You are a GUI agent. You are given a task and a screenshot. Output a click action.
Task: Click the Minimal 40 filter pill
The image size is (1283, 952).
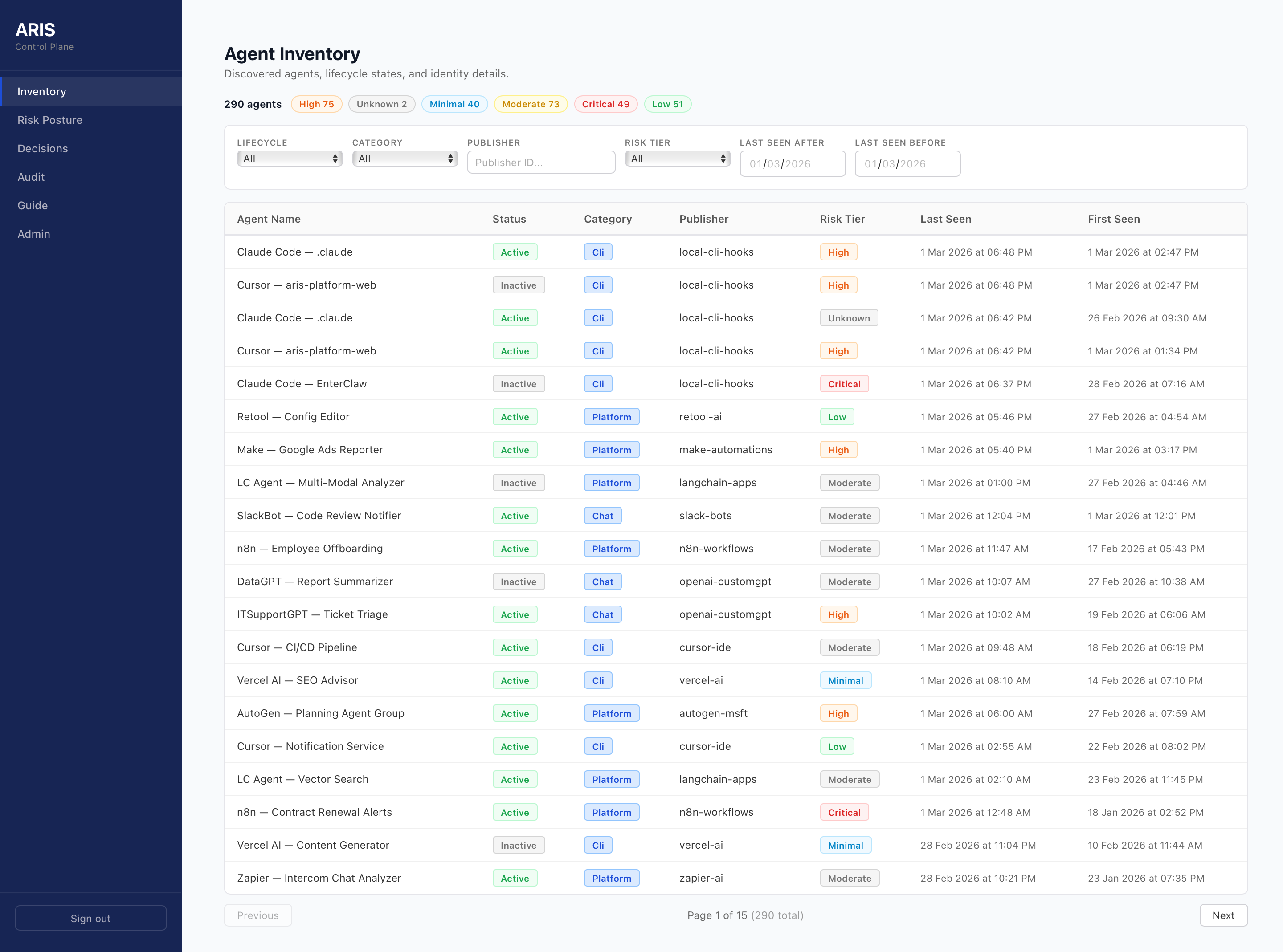point(455,104)
